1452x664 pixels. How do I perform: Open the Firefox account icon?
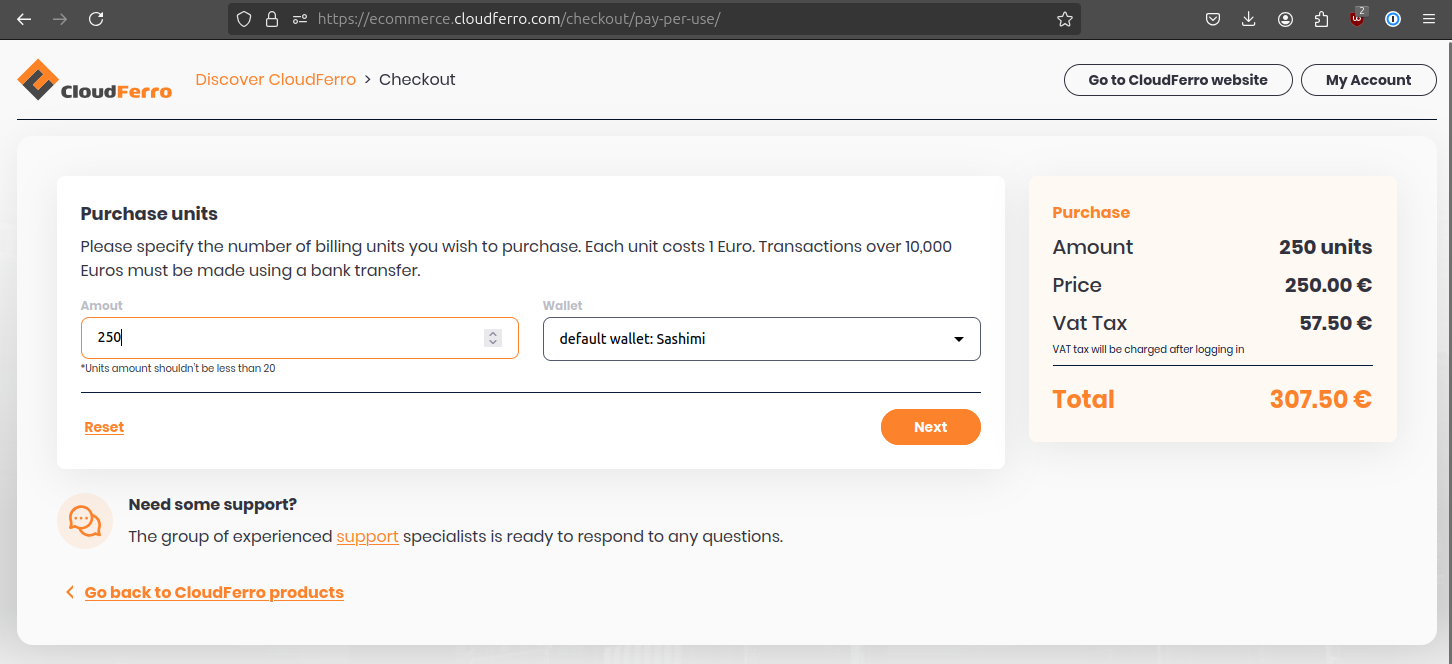pyautogui.click(x=1285, y=19)
